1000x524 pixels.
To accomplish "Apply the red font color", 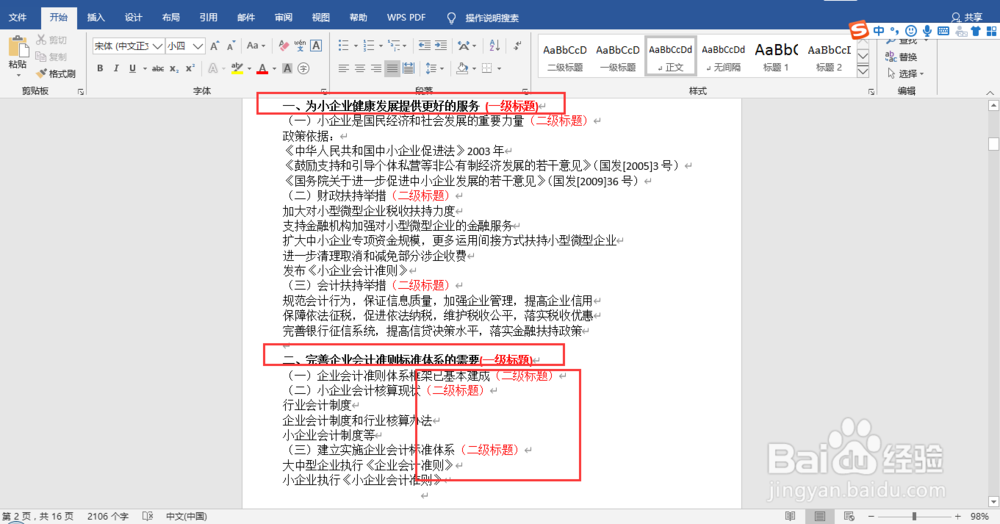I will pos(262,68).
